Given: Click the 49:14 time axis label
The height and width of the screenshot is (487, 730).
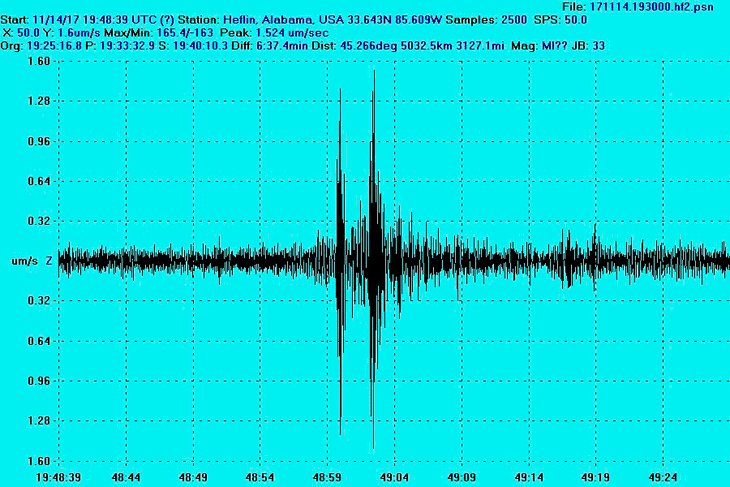Looking at the screenshot, I should (529, 477).
